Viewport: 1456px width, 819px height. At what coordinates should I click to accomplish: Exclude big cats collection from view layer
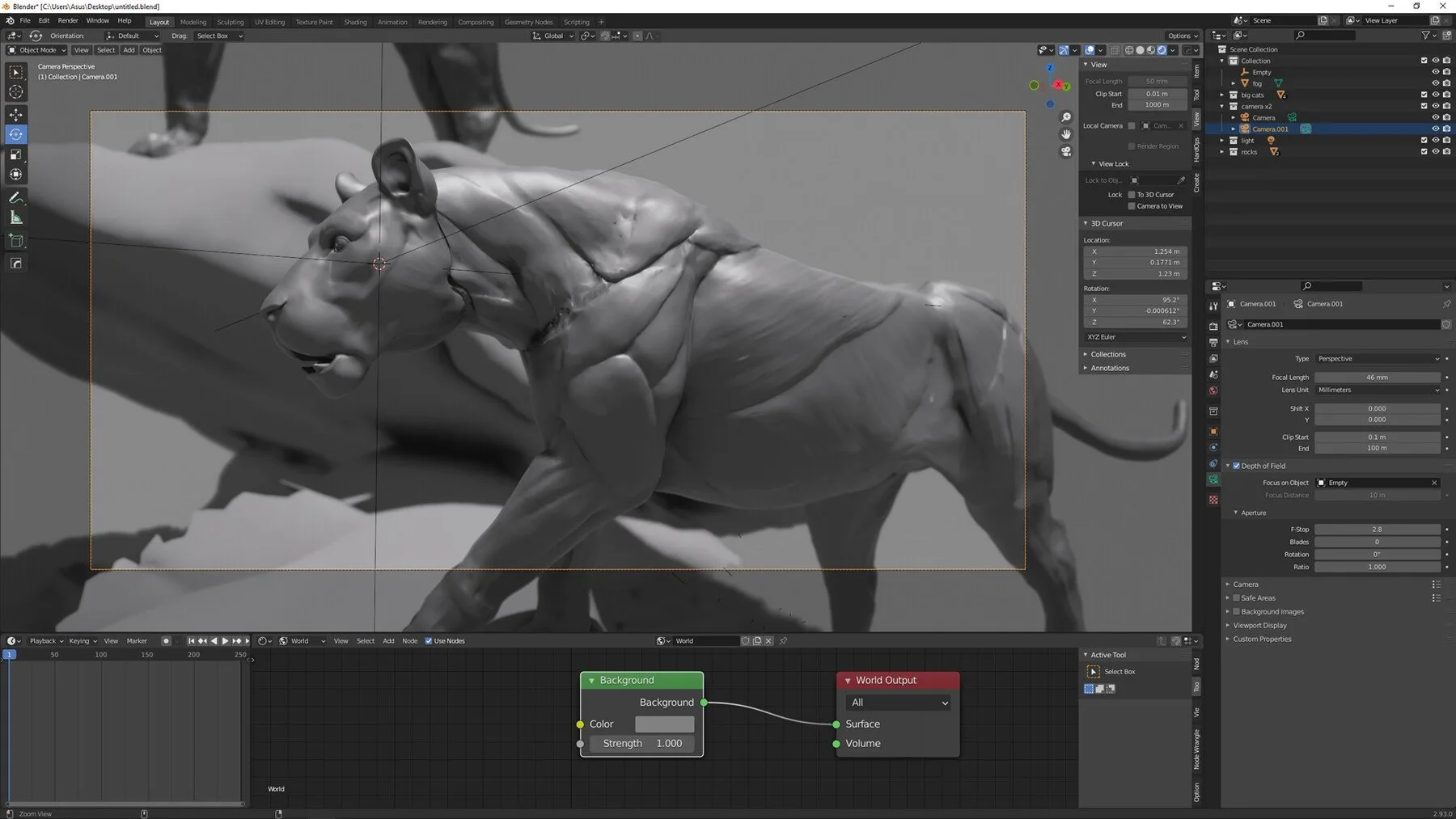1424,95
